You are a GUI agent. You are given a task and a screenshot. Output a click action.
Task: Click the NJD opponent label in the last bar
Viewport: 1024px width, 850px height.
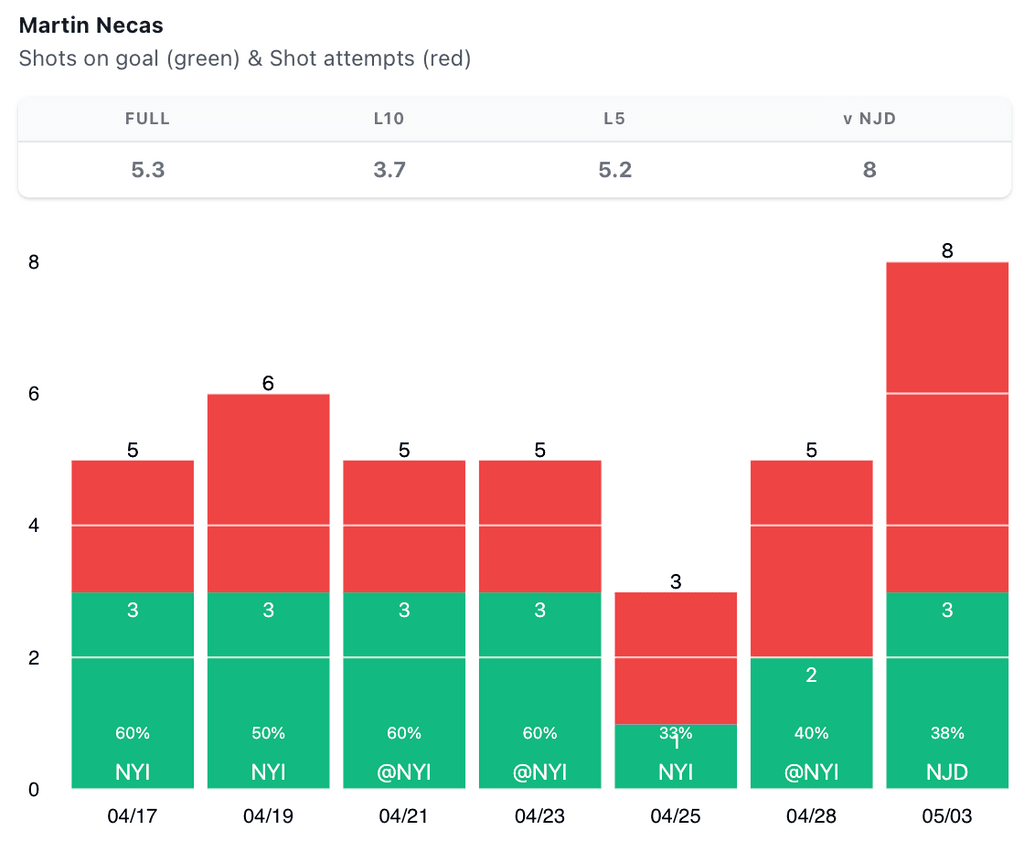click(x=947, y=773)
